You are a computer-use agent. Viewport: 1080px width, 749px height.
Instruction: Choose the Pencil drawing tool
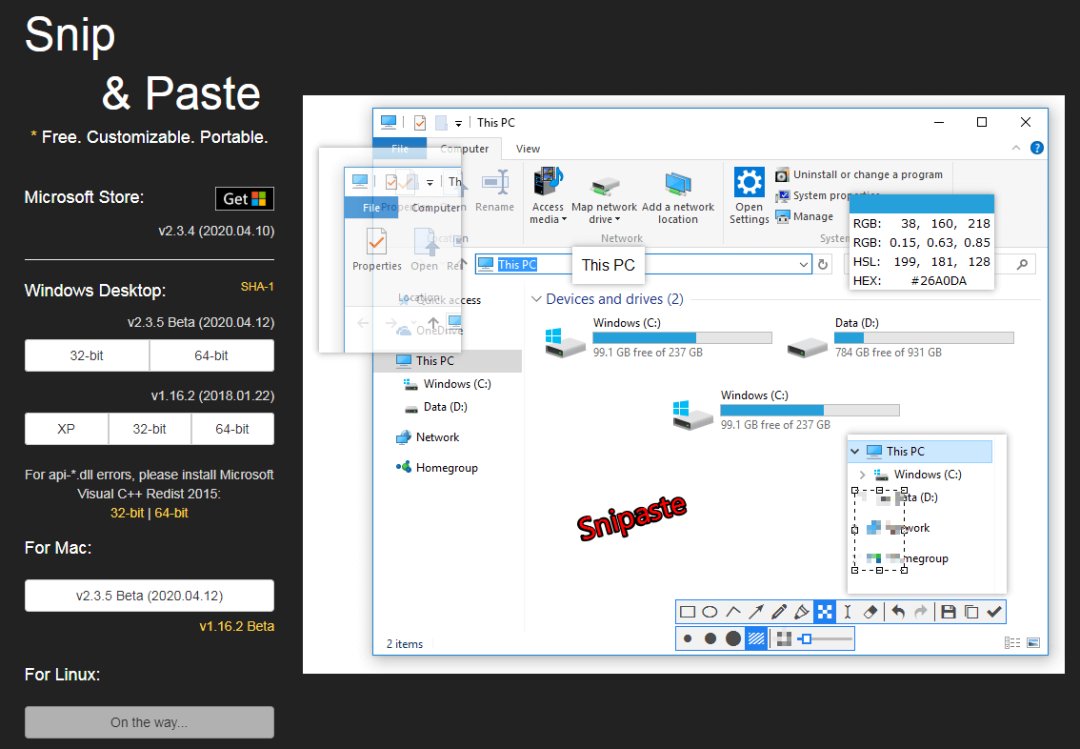(779, 612)
